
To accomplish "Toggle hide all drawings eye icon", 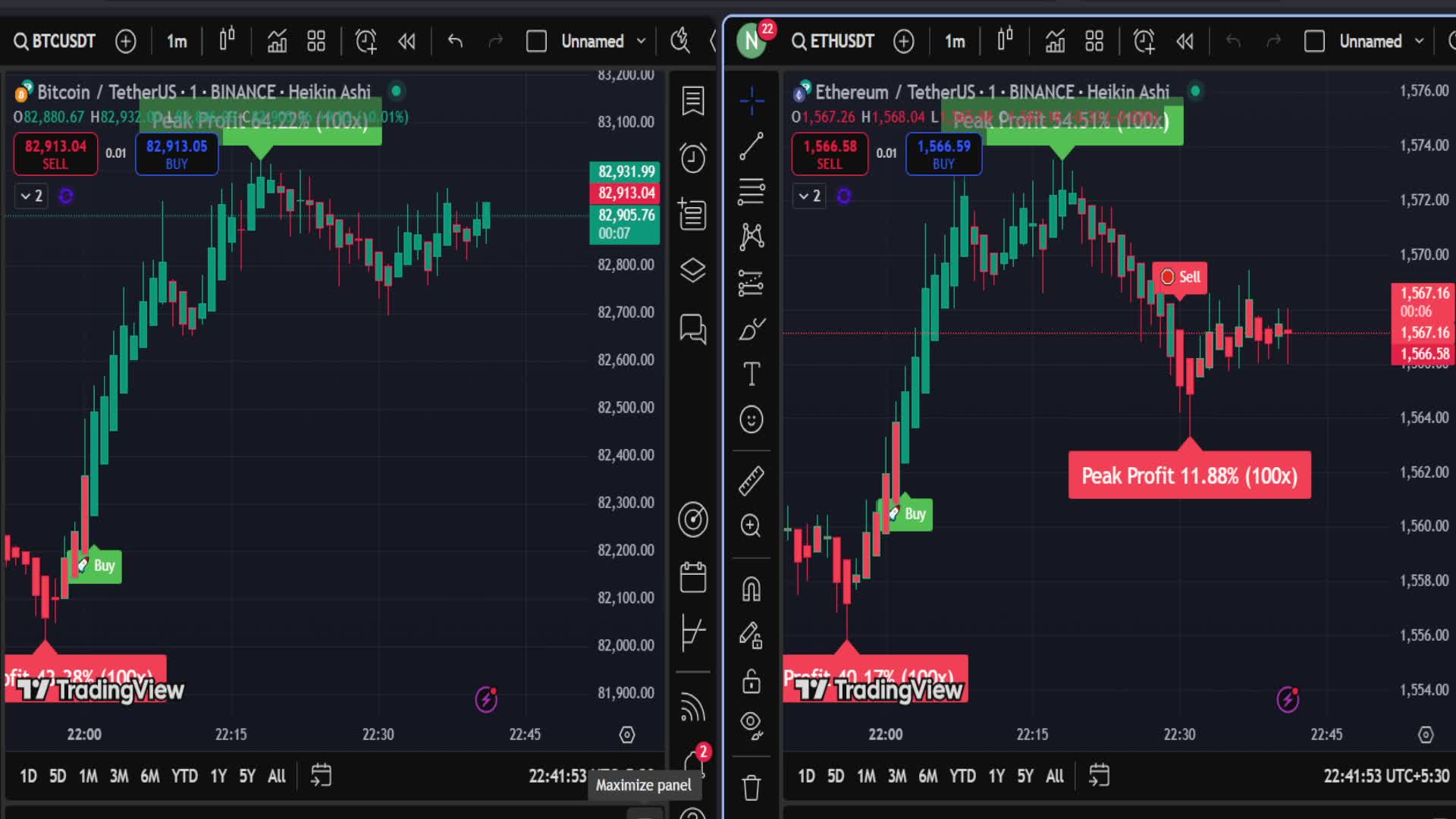I will coord(752,726).
